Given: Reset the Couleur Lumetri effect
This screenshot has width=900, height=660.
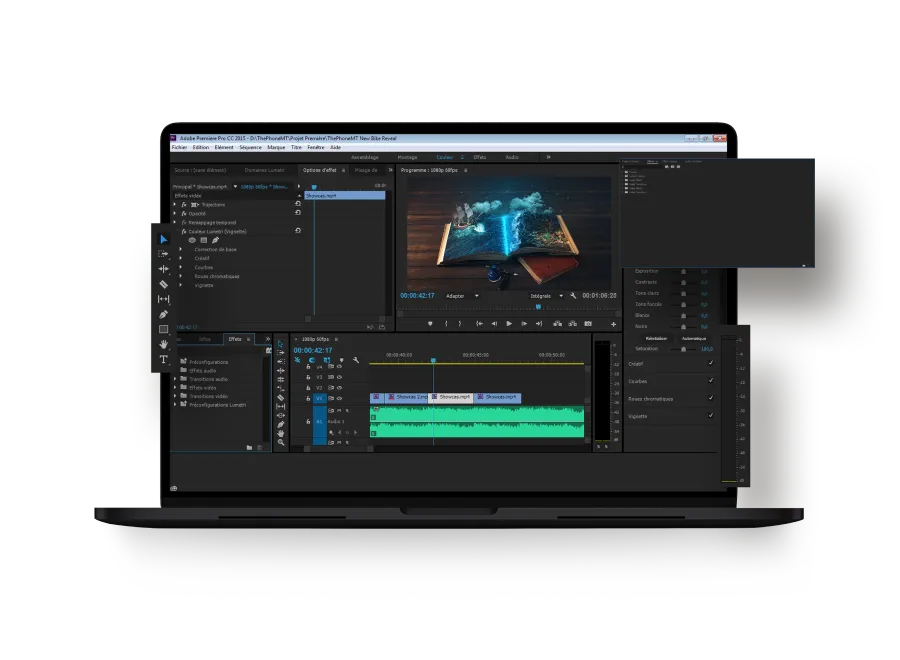Looking at the screenshot, I should pos(298,231).
